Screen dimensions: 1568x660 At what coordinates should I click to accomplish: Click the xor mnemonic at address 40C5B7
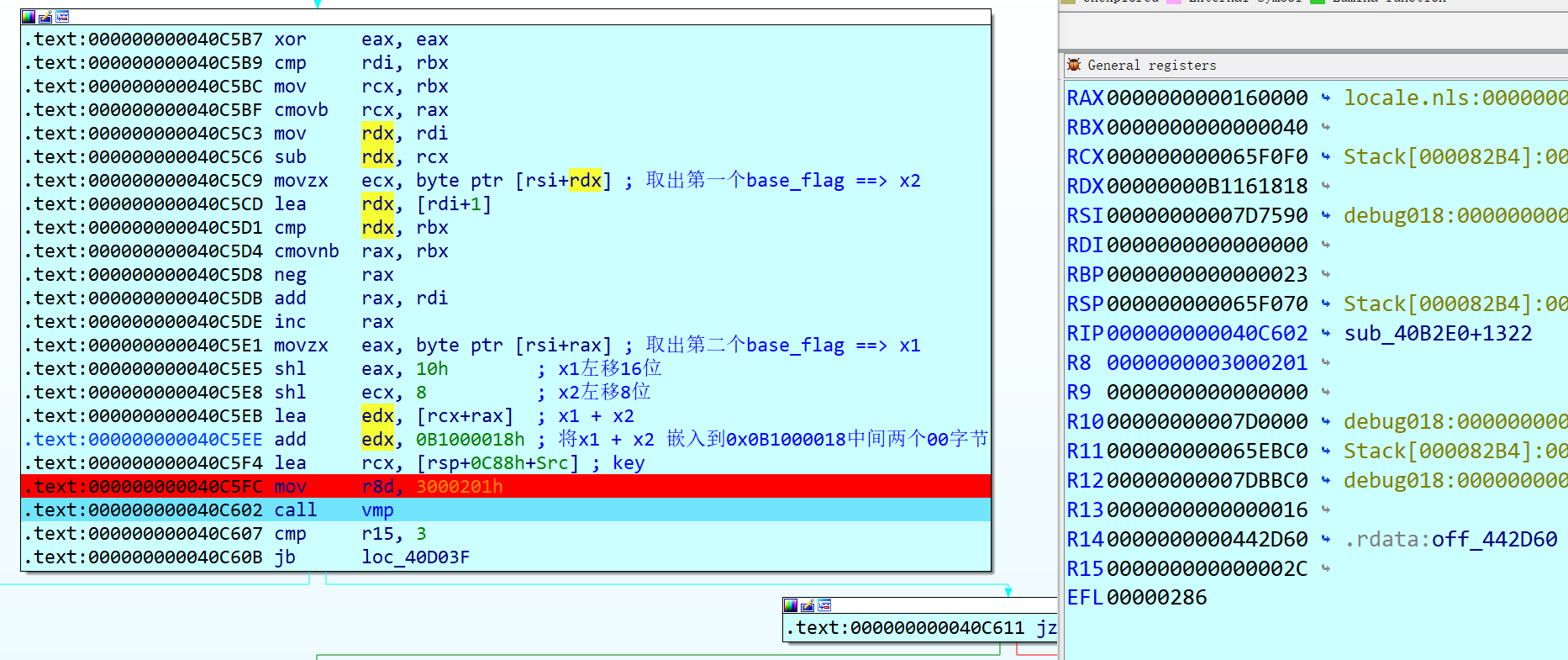coord(290,39)
